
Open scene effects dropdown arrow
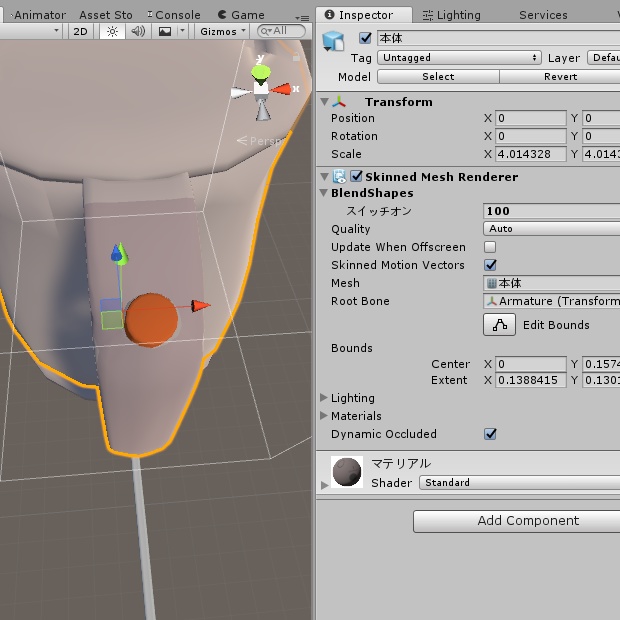point(182,30)
